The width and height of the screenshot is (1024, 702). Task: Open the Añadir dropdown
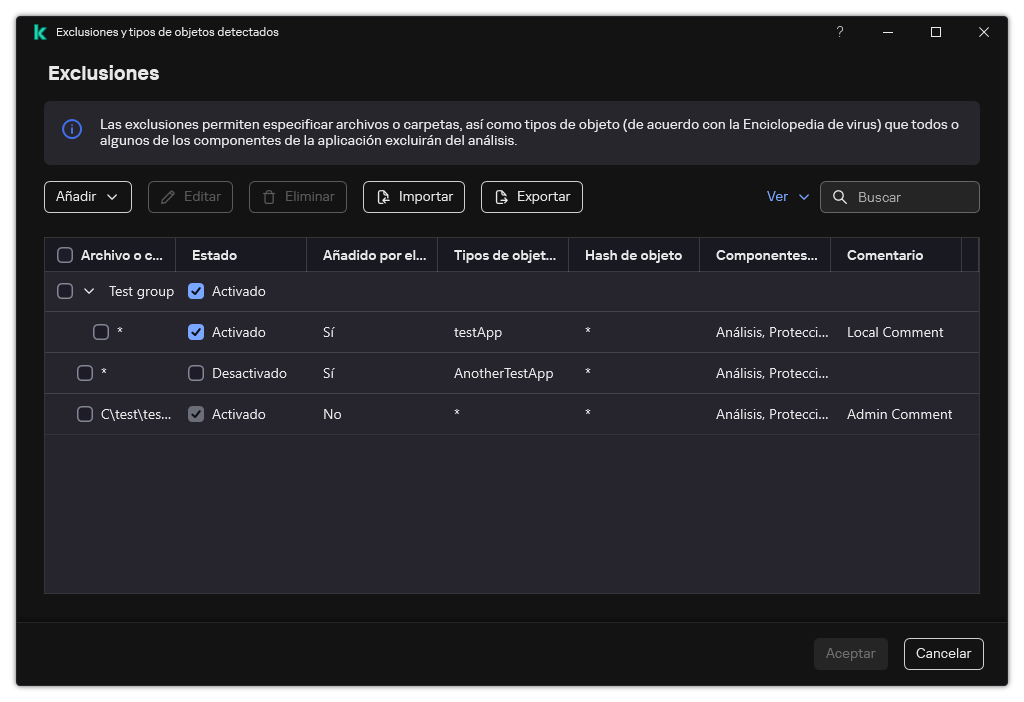click(88, 197)
